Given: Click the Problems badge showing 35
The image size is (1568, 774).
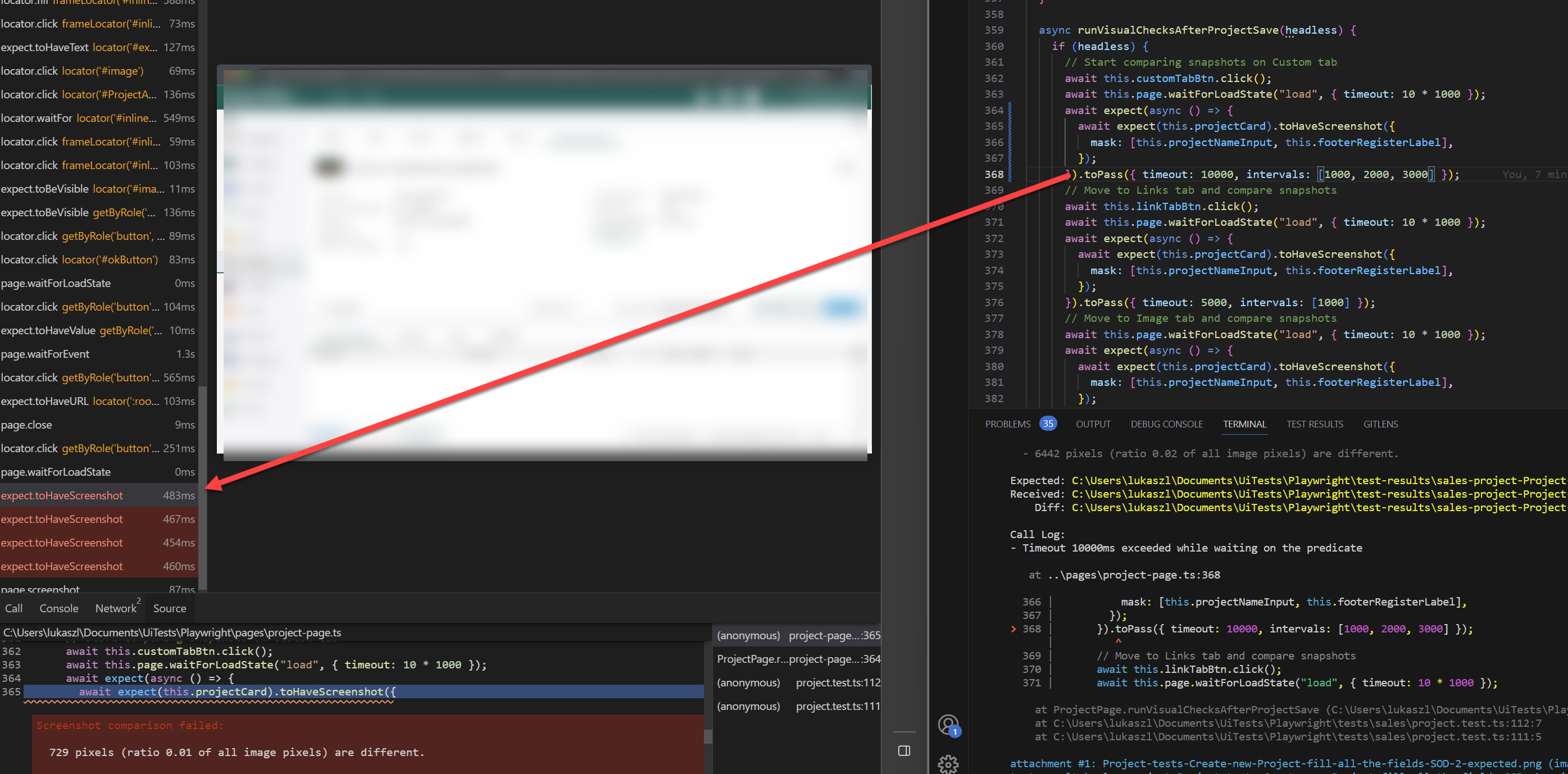Looking at the screenshot, I should [1048, 424].
